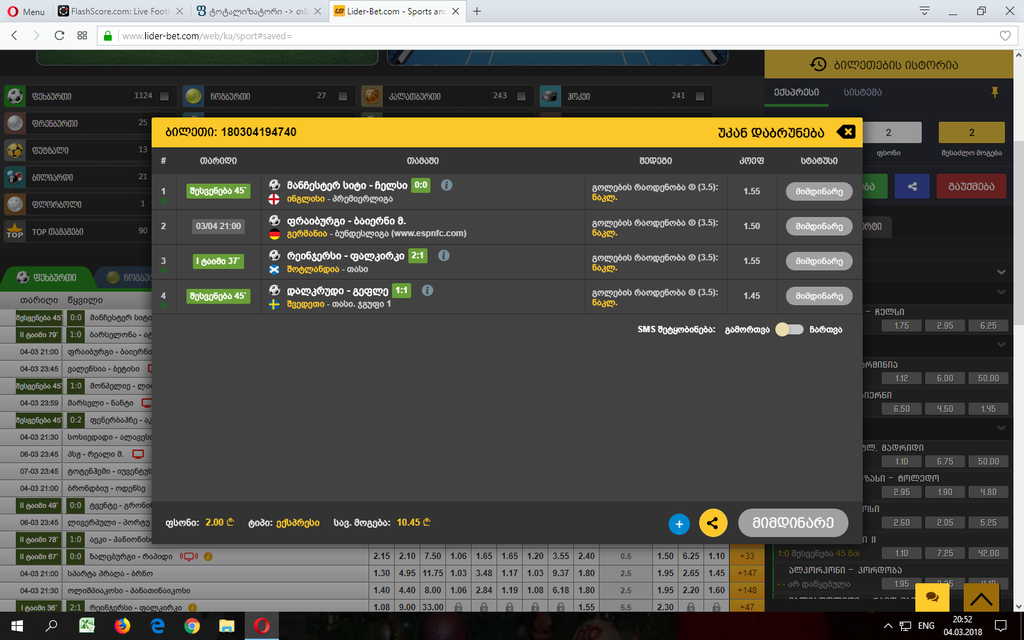Switch to the ექსპრესი tab

[797, 92]
